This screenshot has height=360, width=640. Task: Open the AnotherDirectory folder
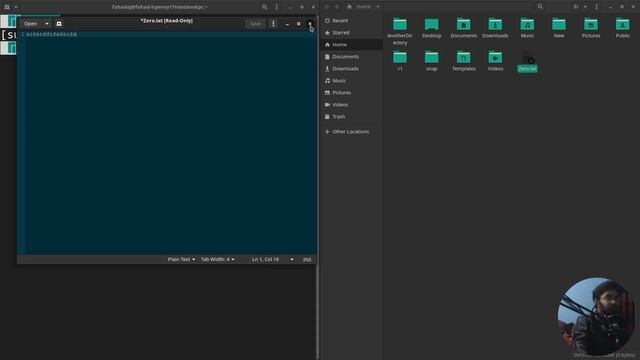[x=400, y=31]
